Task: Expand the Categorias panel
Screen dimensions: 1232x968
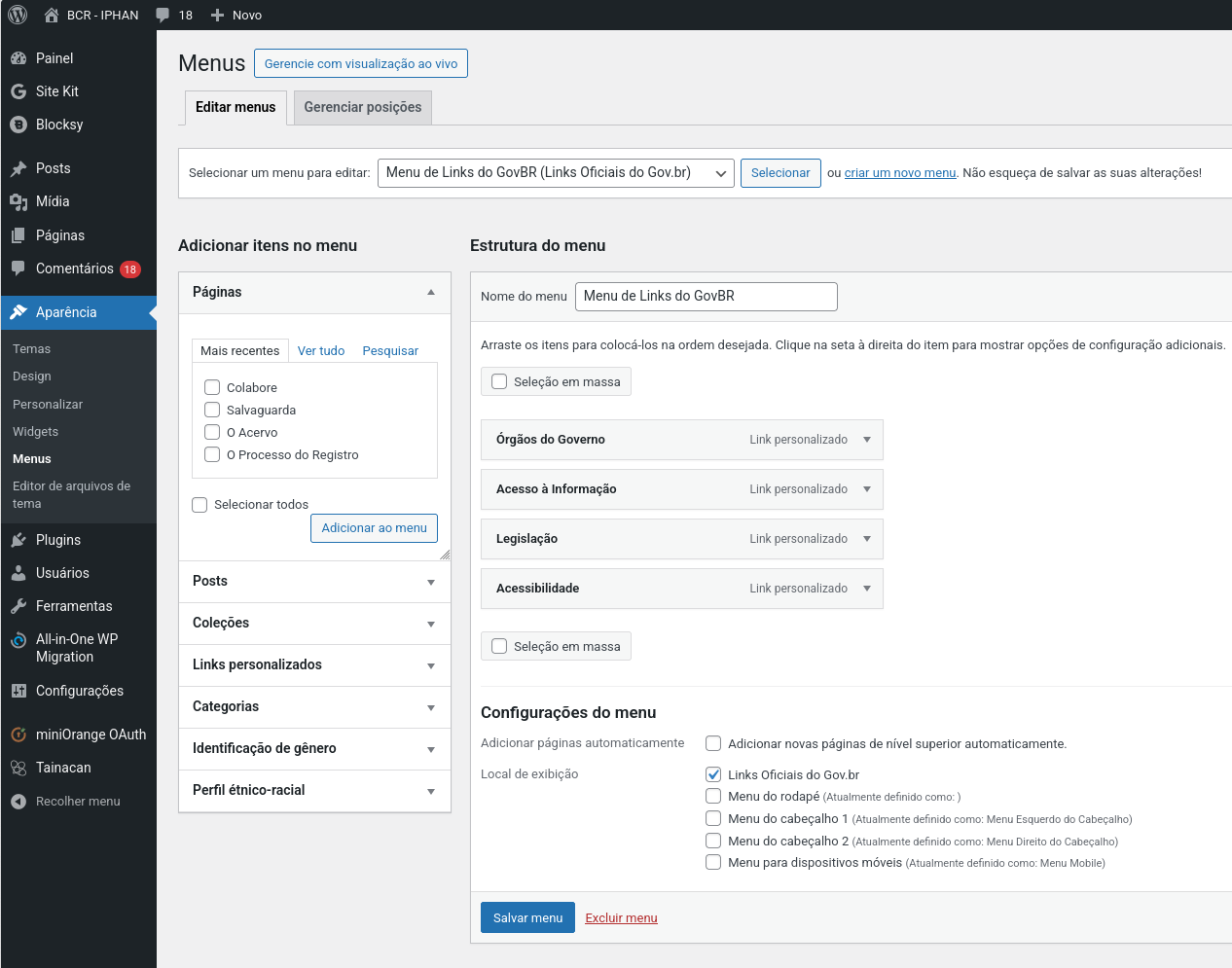Action: (314, 707)
